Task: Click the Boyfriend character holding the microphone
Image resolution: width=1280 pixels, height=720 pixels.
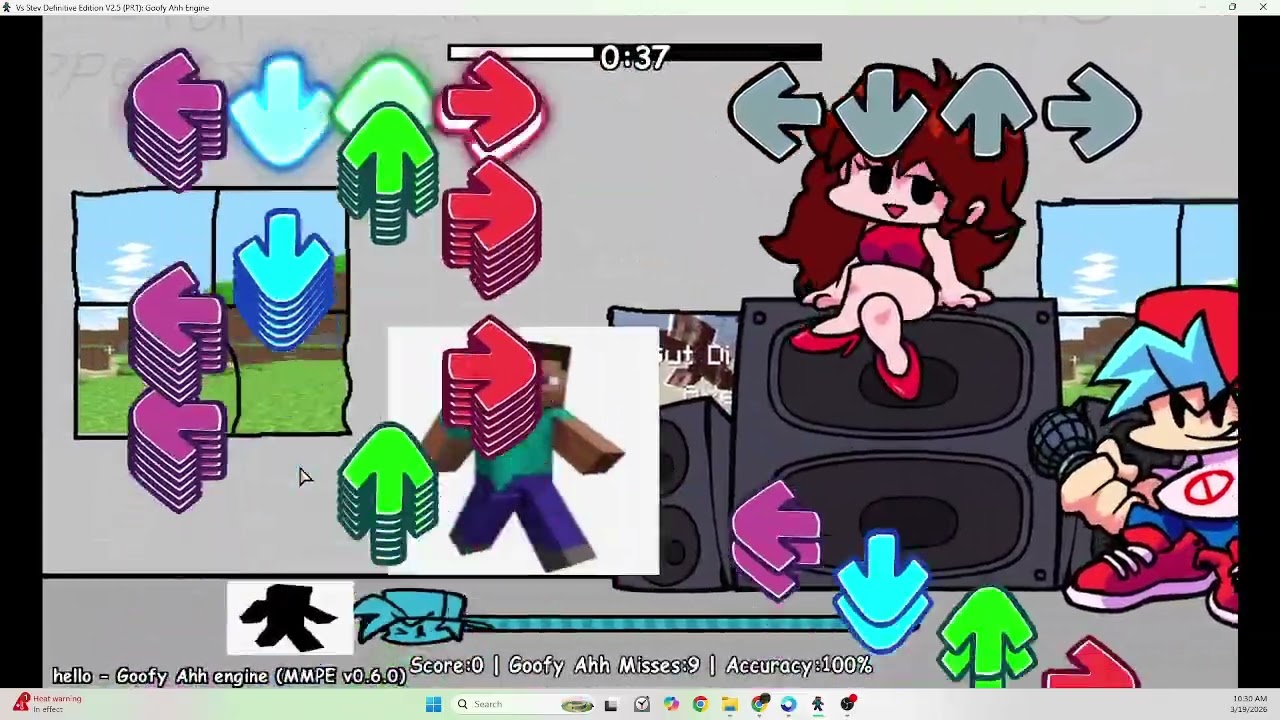Action: point(1150,455)
